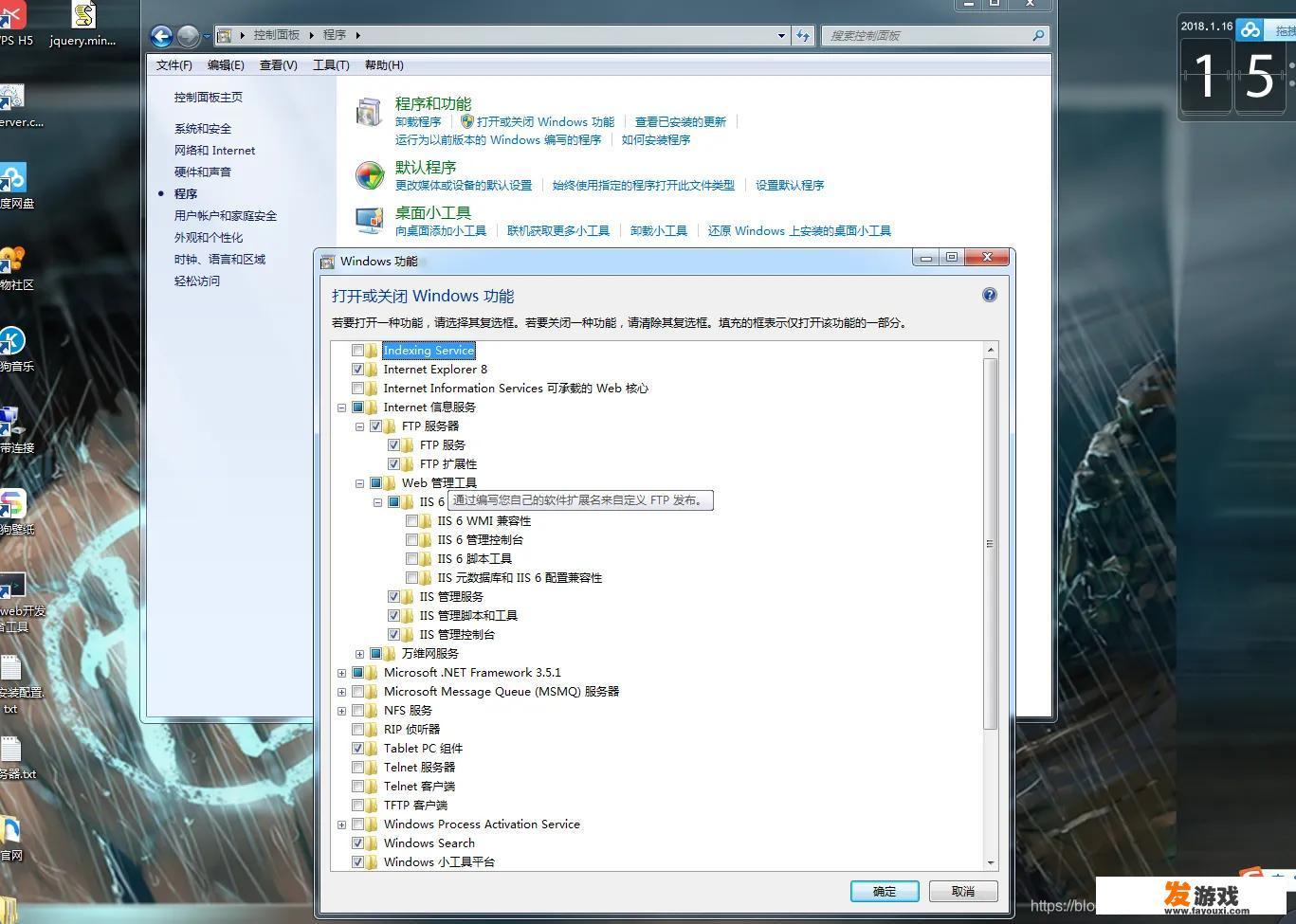Select the folder icon of RIP 侦听器

373,730
